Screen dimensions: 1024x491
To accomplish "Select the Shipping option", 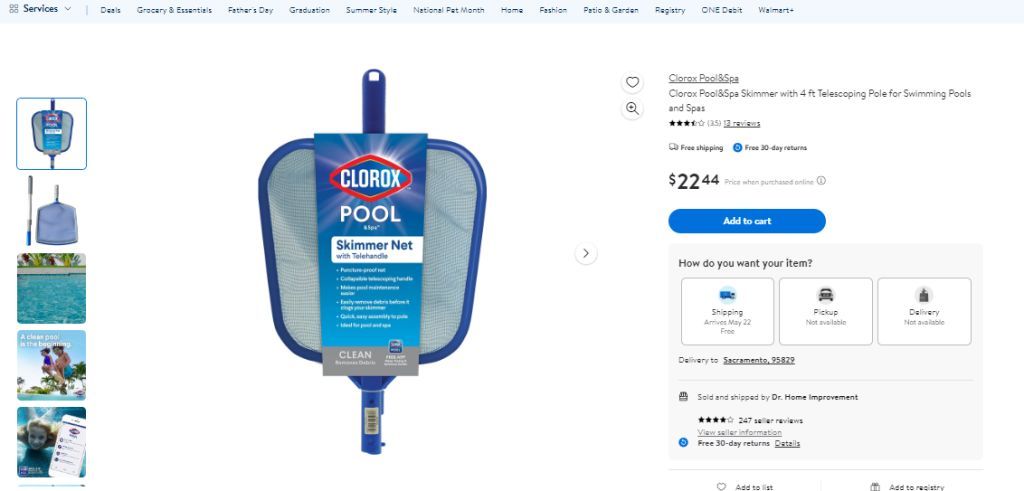I will pos(728,311).
